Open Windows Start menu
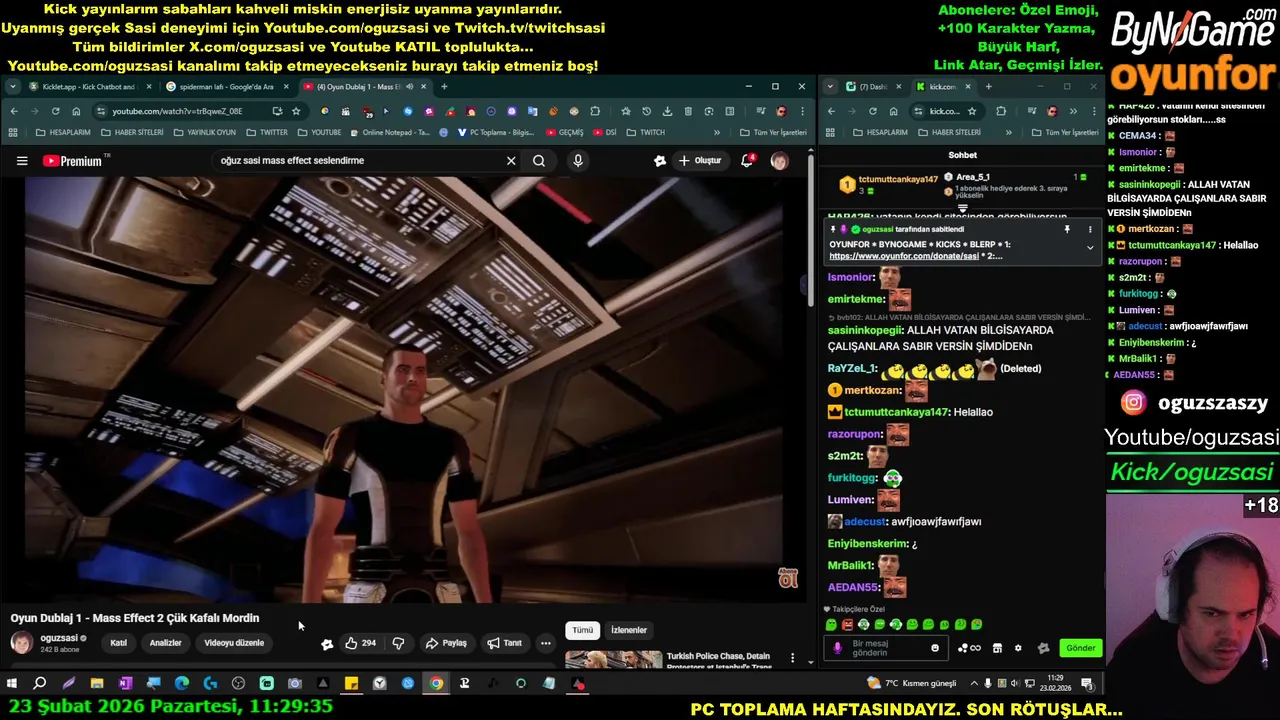1280x720 pixels. (12, 684)
